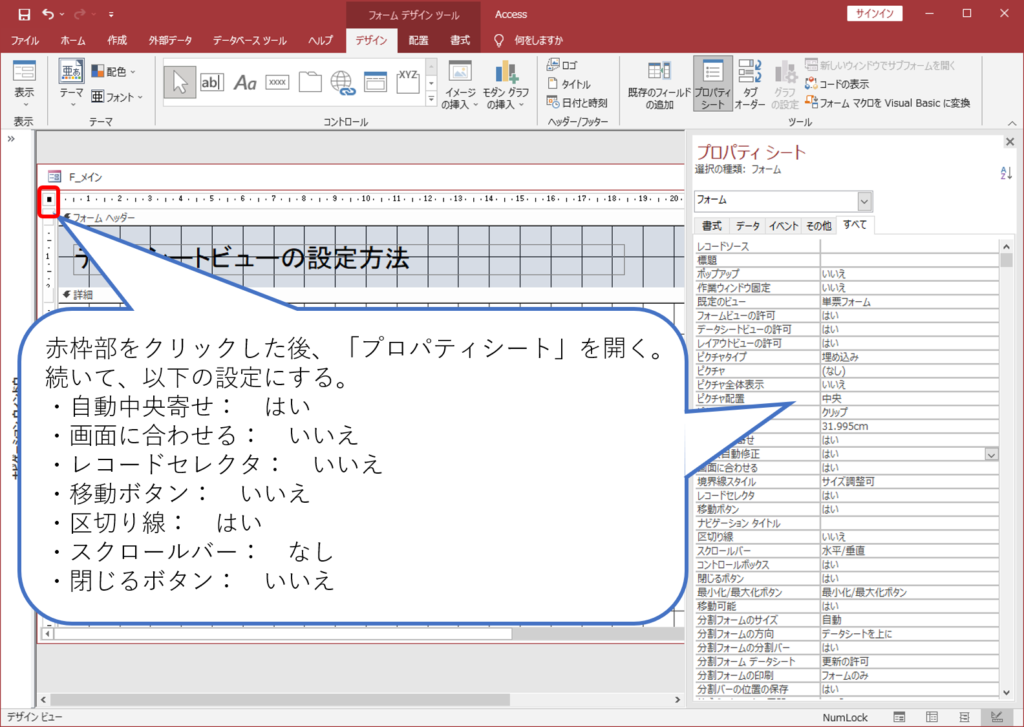Insert a タイトル title
This screenshot has height=727, width=1024.
point(569,84)
